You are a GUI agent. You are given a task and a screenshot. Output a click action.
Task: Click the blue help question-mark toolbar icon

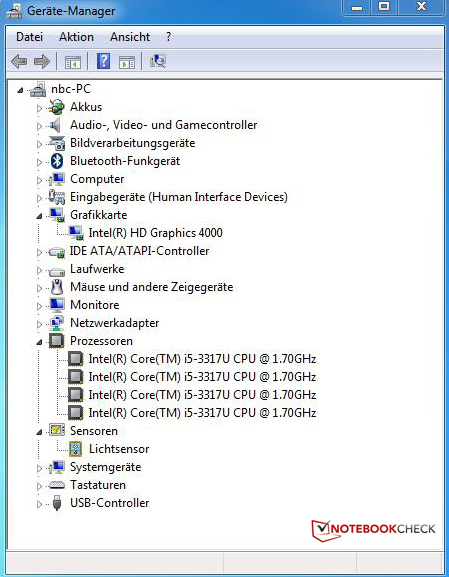coord(103,61)
